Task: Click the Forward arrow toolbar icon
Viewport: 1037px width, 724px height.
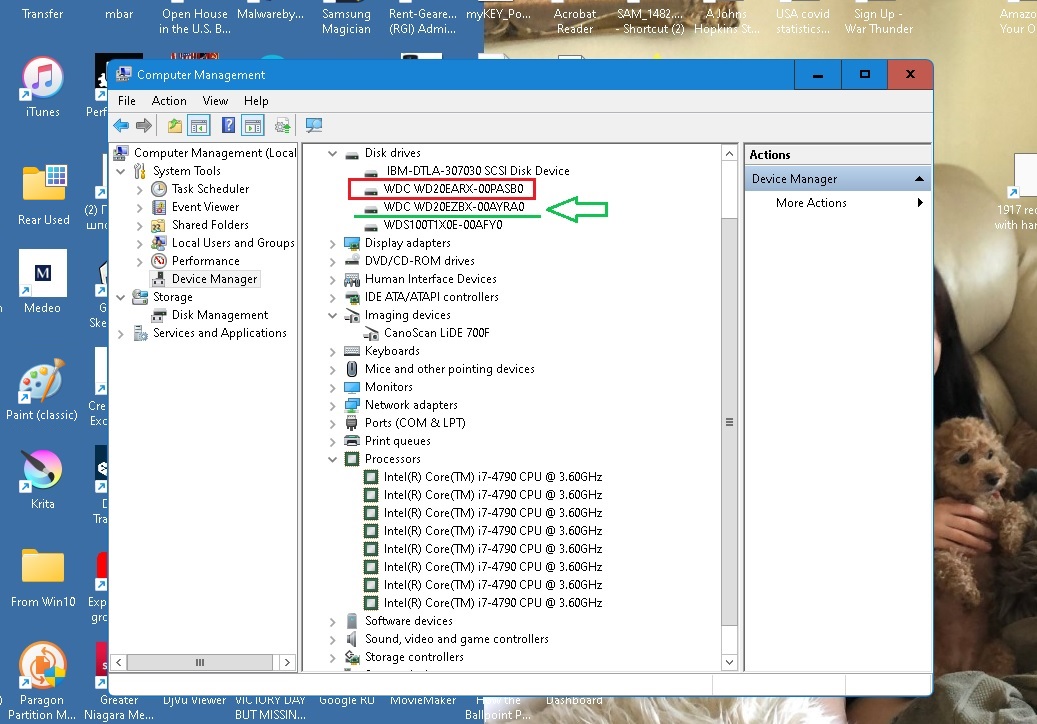Action: click(144, 125)
